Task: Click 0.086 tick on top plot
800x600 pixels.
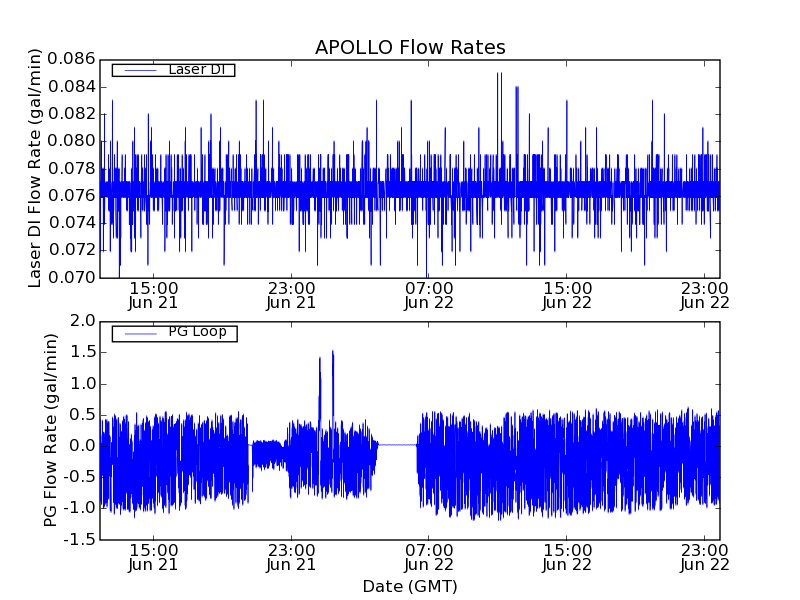Action: tap(71, 59)
